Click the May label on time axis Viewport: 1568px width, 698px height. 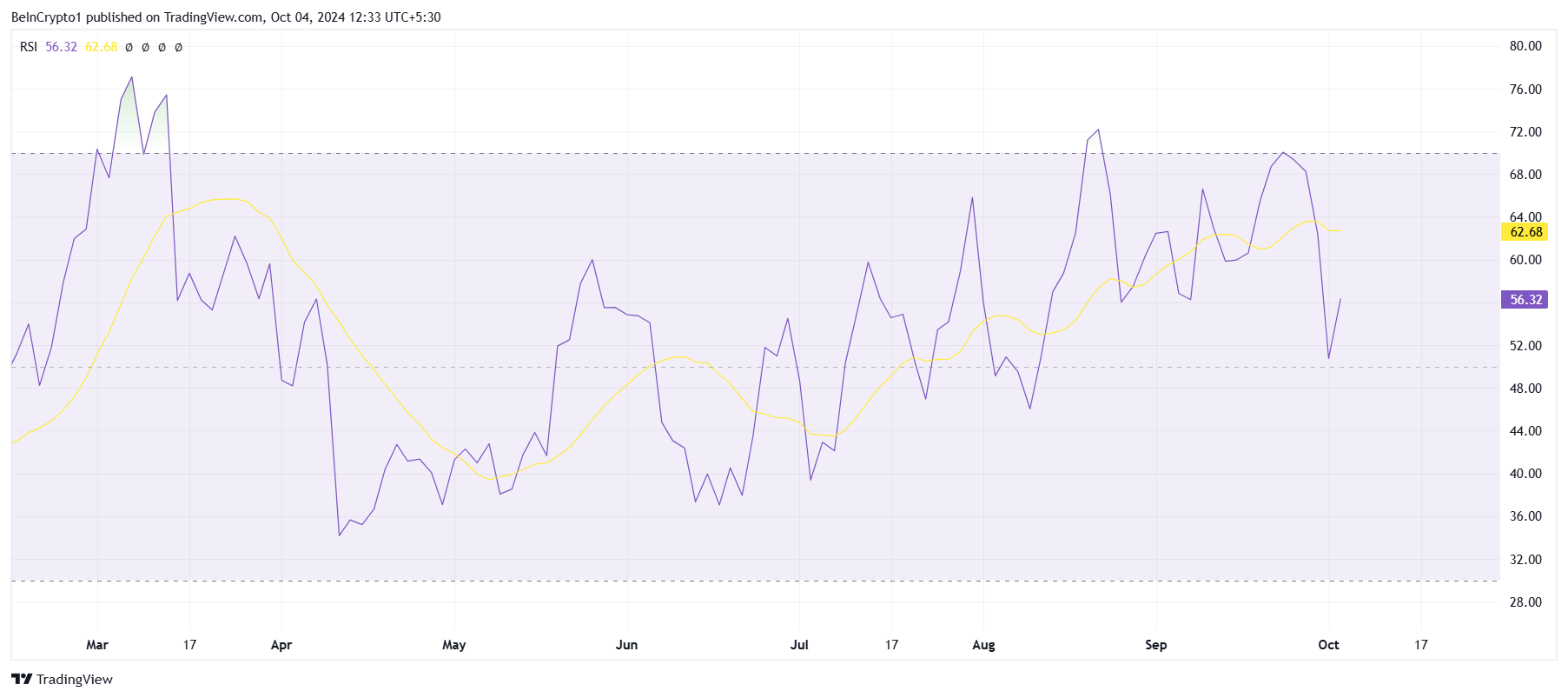[x=454, y=645]
